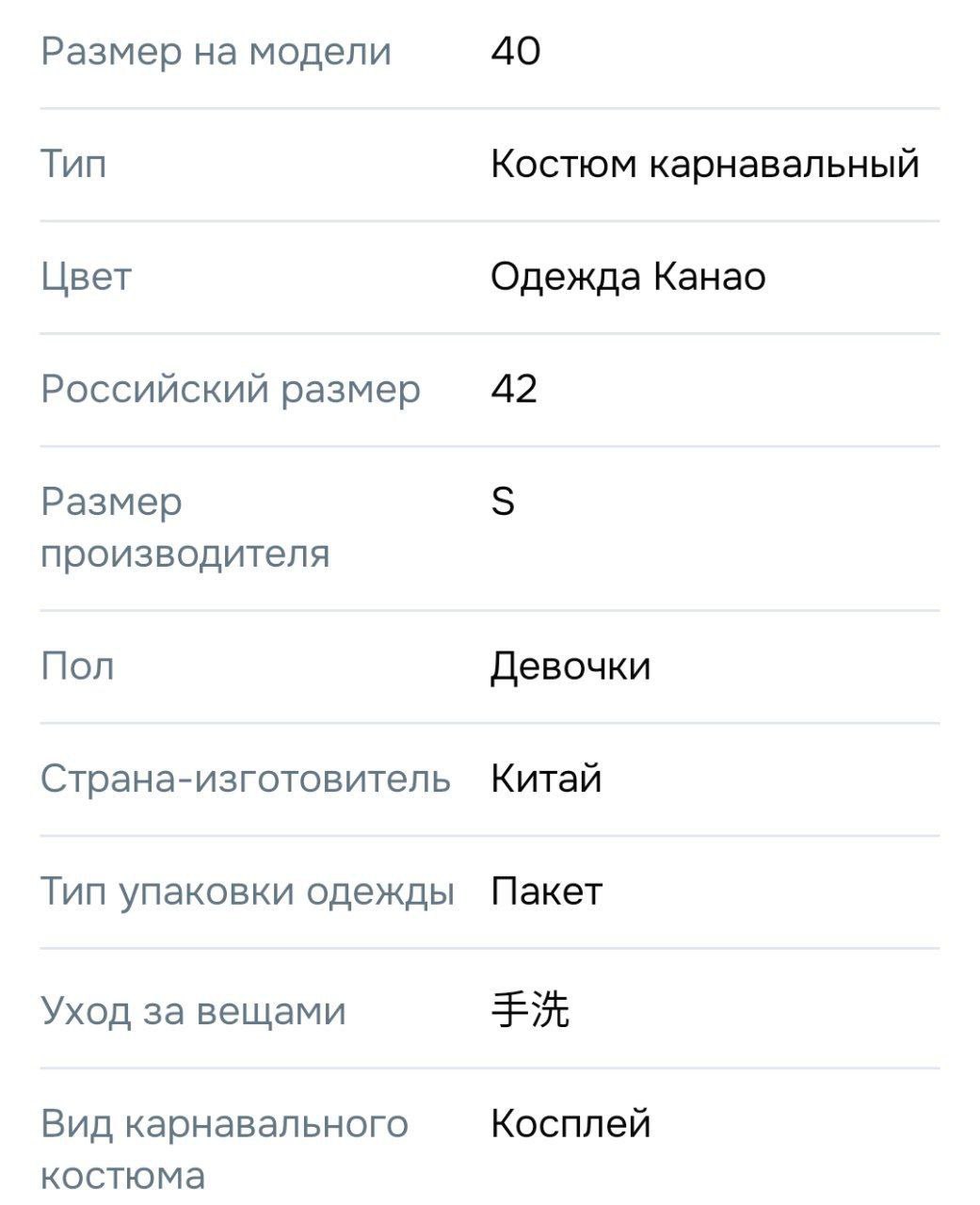
Task: Select the 'Китай' country value
Action: (x=546, y=779)
